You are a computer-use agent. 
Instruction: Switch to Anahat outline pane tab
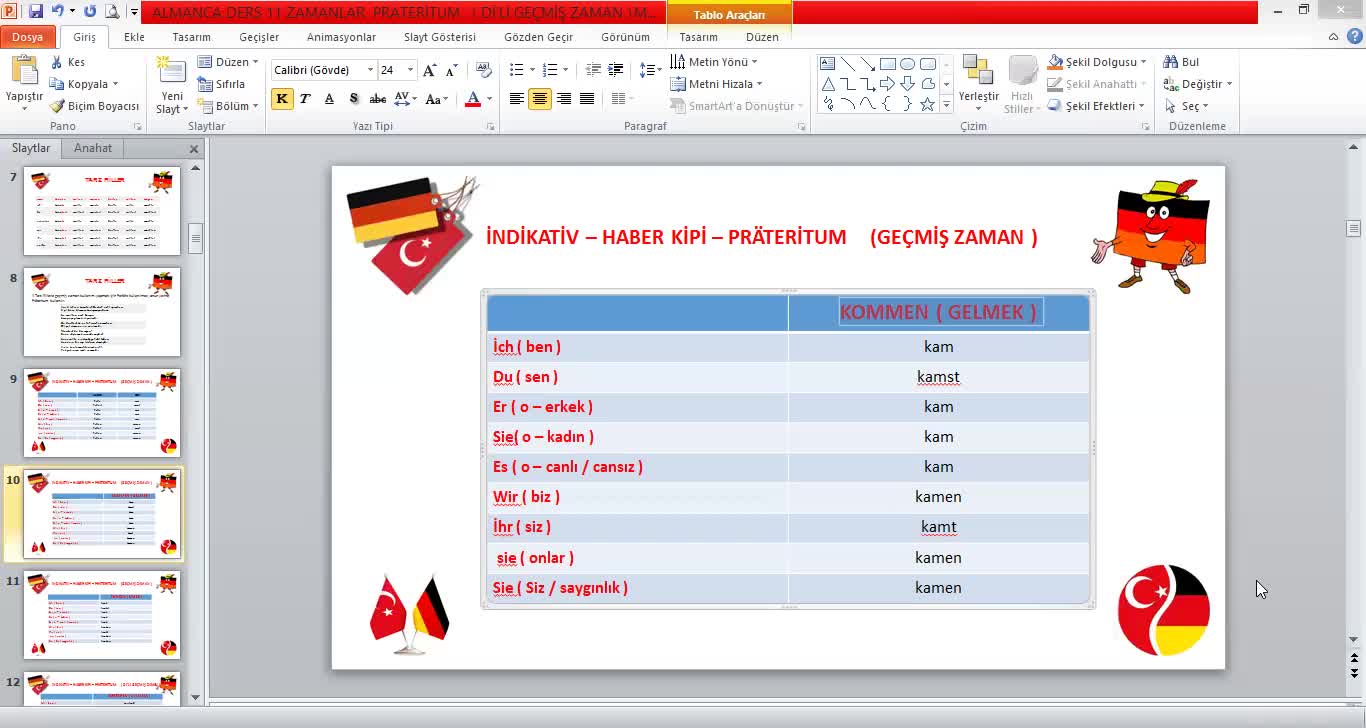tap(93, 148)
